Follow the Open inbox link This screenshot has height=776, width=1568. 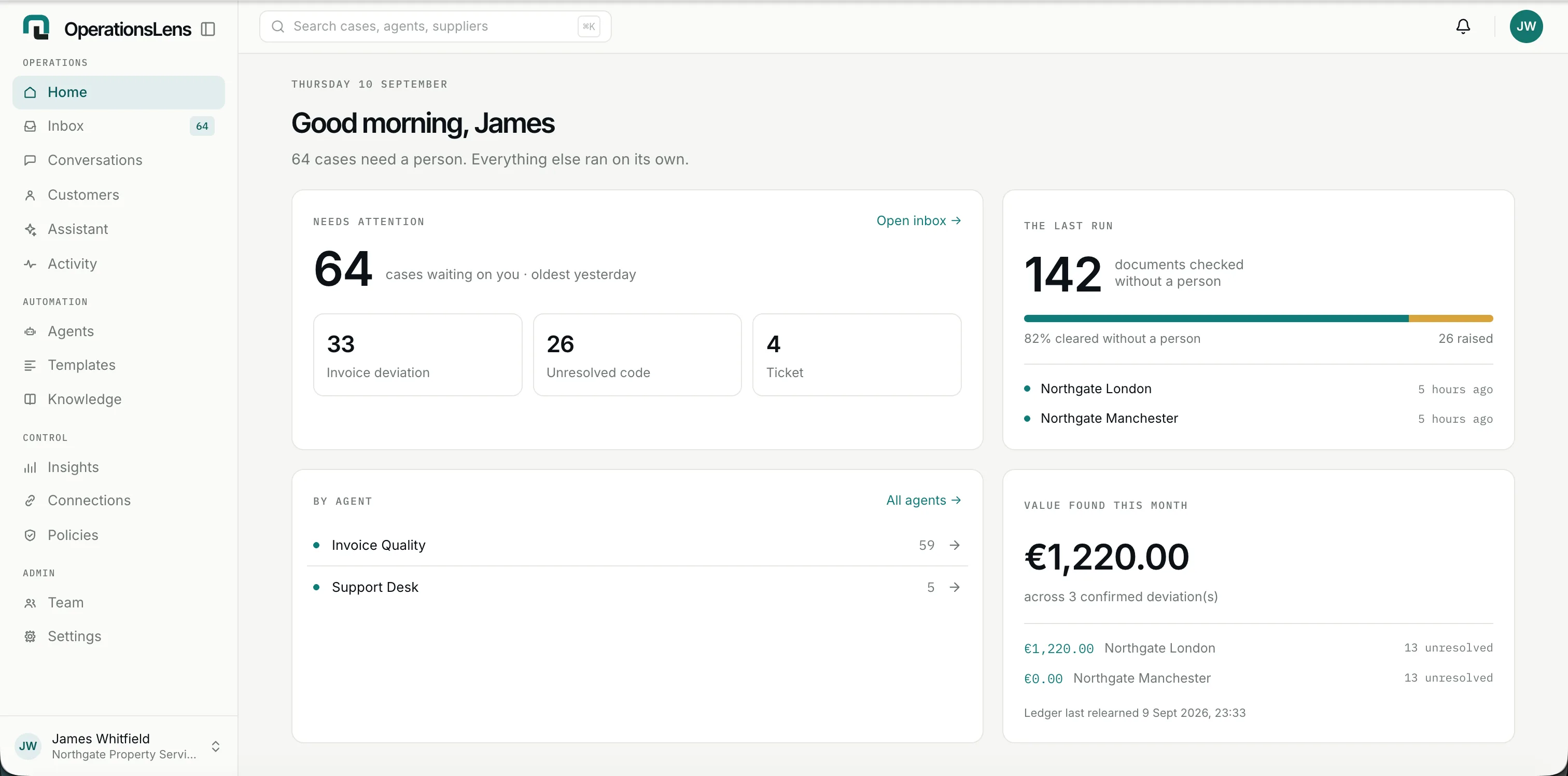(918, 220)
